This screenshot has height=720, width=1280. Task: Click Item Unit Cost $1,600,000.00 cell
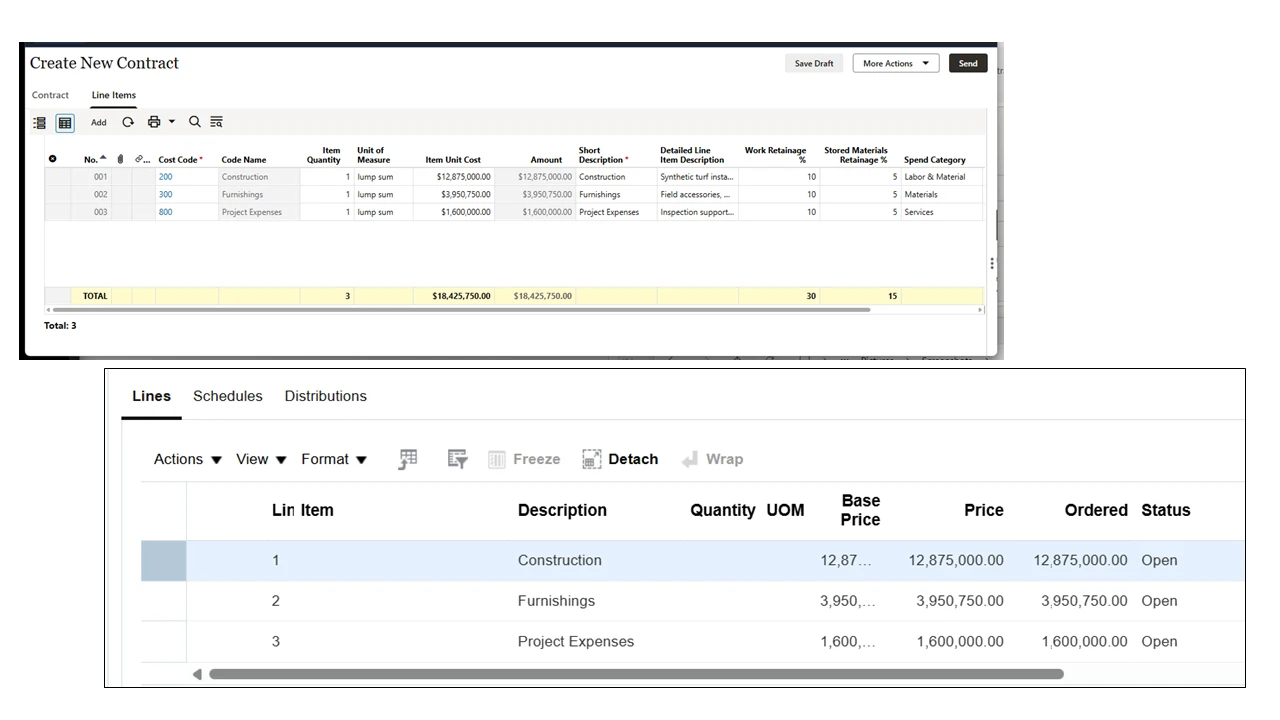coord(453,212)
